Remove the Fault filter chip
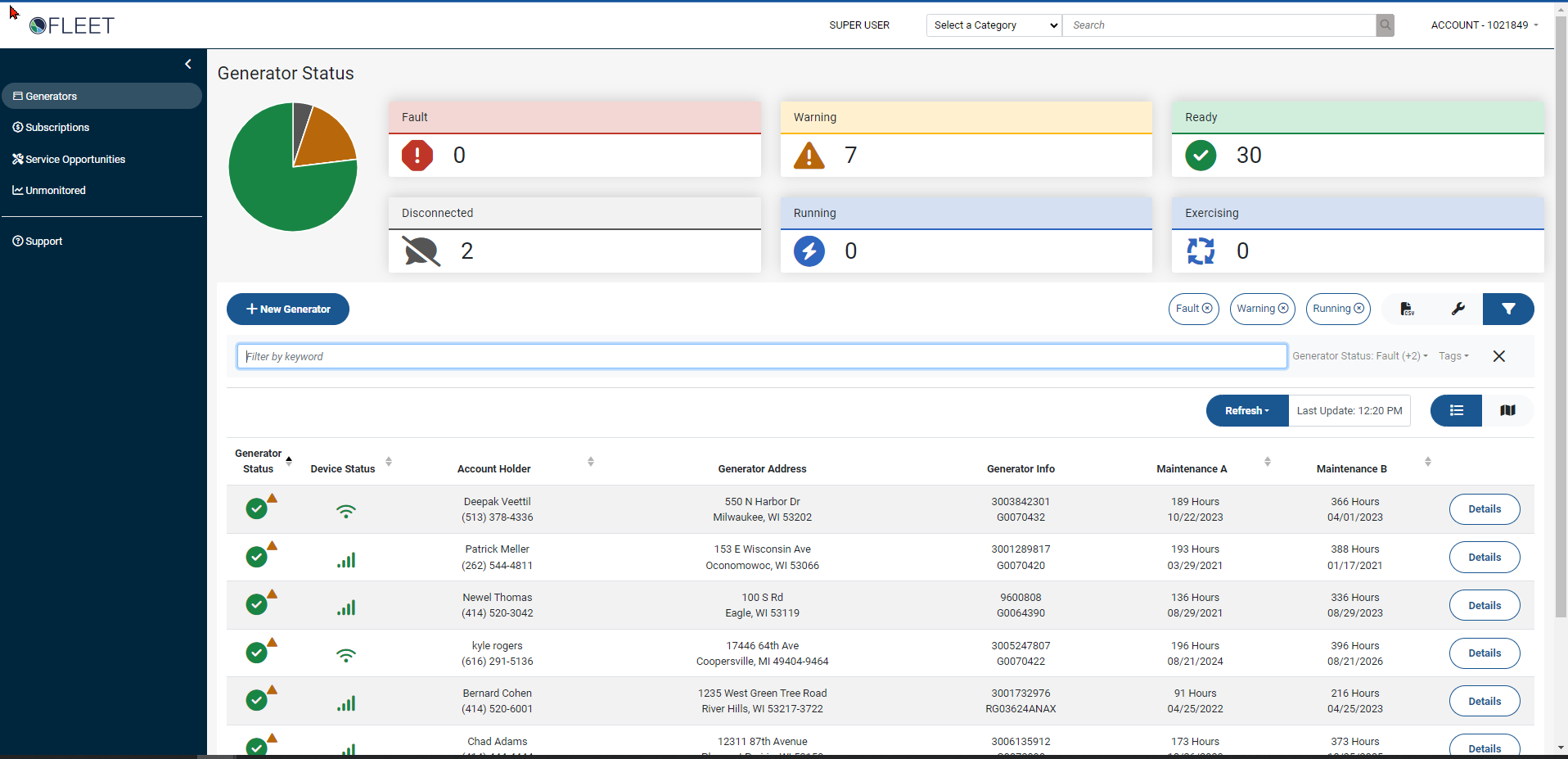Screen dimensions: 1568x759 coord(1207,309)
